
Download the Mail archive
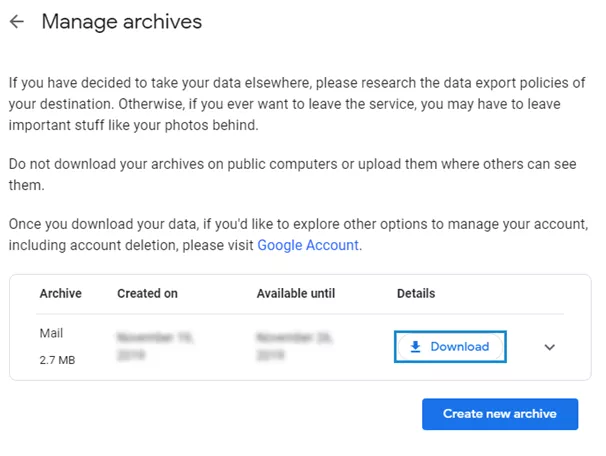coord(450,347)
